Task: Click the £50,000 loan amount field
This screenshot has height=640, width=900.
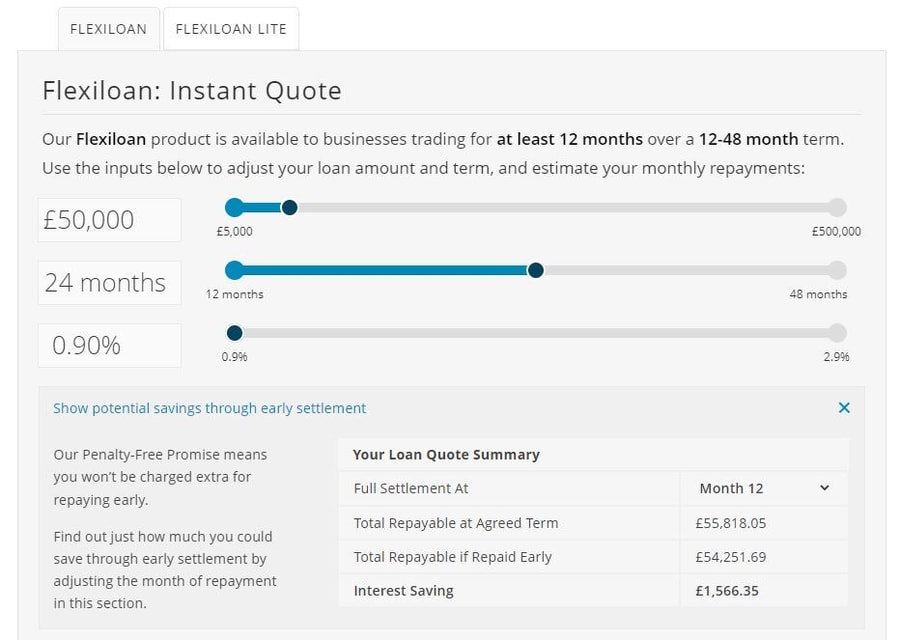Action: tap(109, 220)
